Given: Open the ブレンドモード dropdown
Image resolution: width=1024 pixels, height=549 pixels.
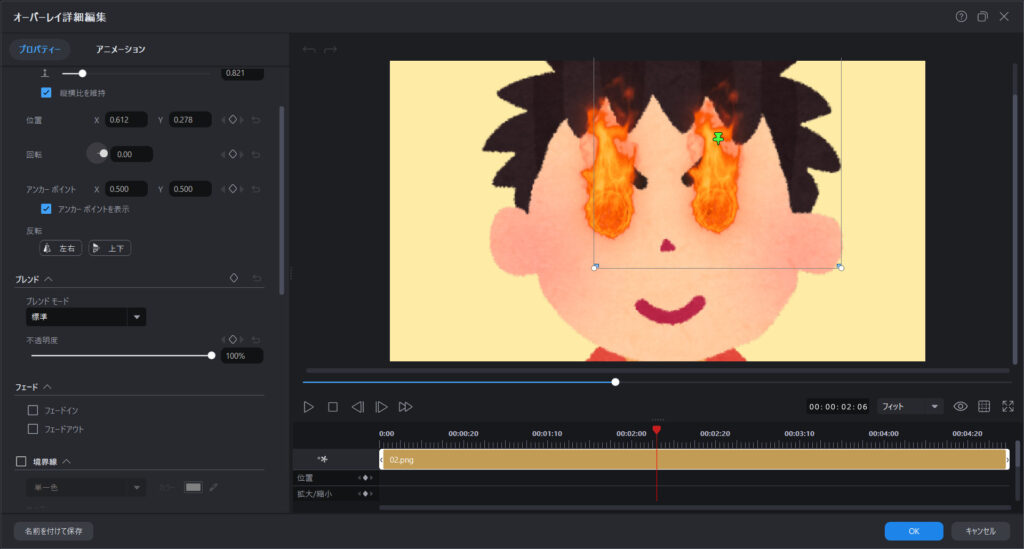Looking at the screenshot, I should tap(86, 317).
